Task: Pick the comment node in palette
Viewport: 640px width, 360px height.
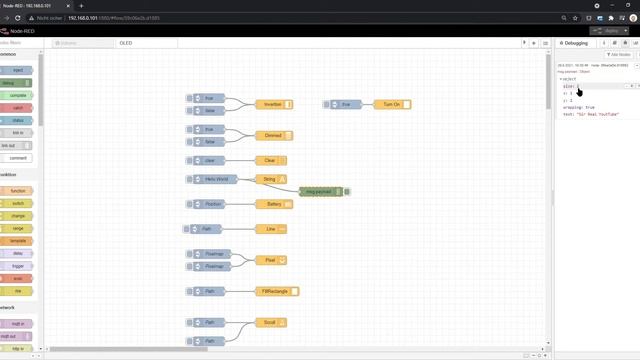Action: pyautogui.click(x=16, y=158)
